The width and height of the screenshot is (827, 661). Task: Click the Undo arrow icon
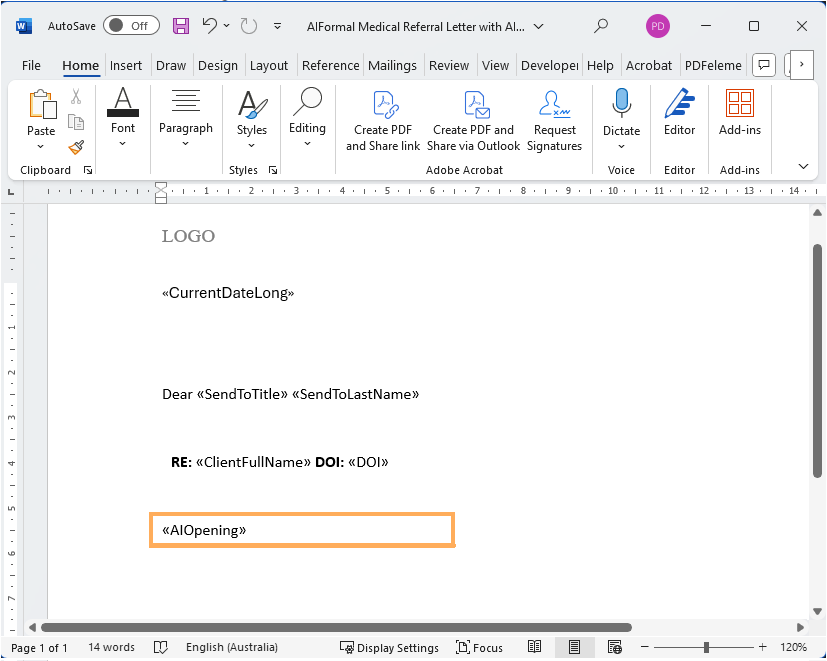pos(209,26)
